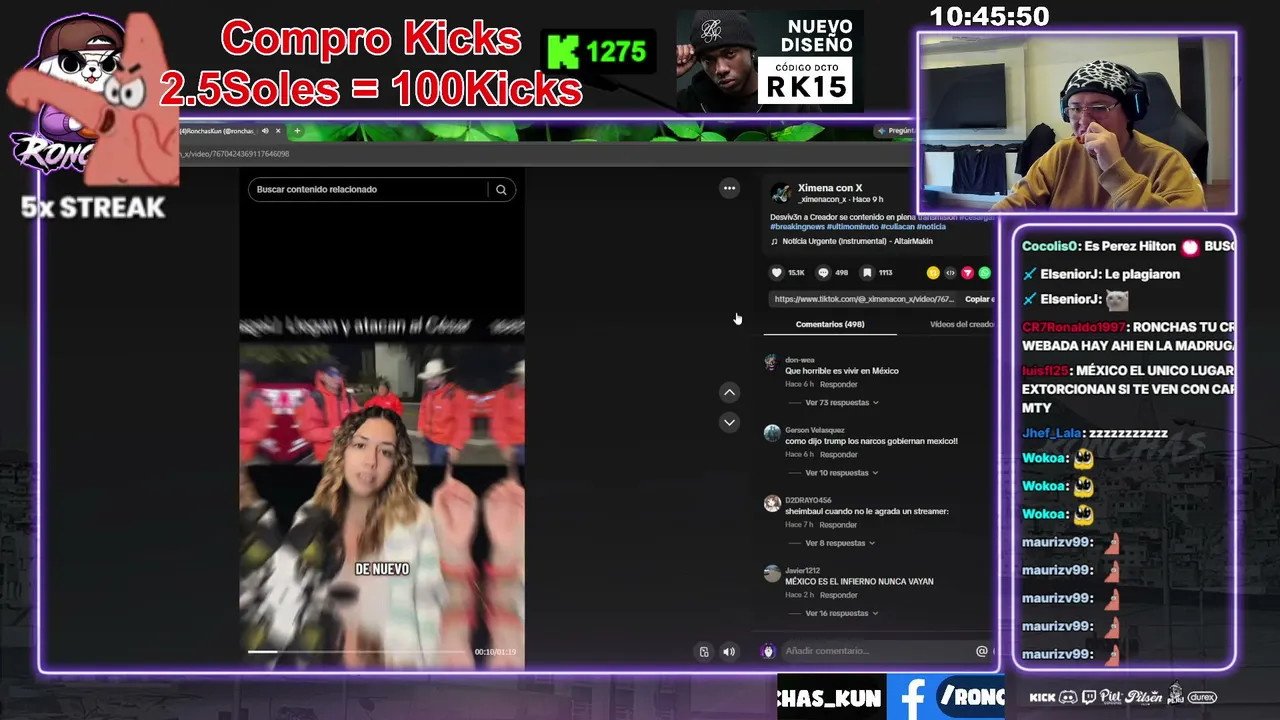Expand 'Ver 73 respuestas' under don-wea's comment
The height and width of the screenshot is (720, 1280).
tap(841, 403)
